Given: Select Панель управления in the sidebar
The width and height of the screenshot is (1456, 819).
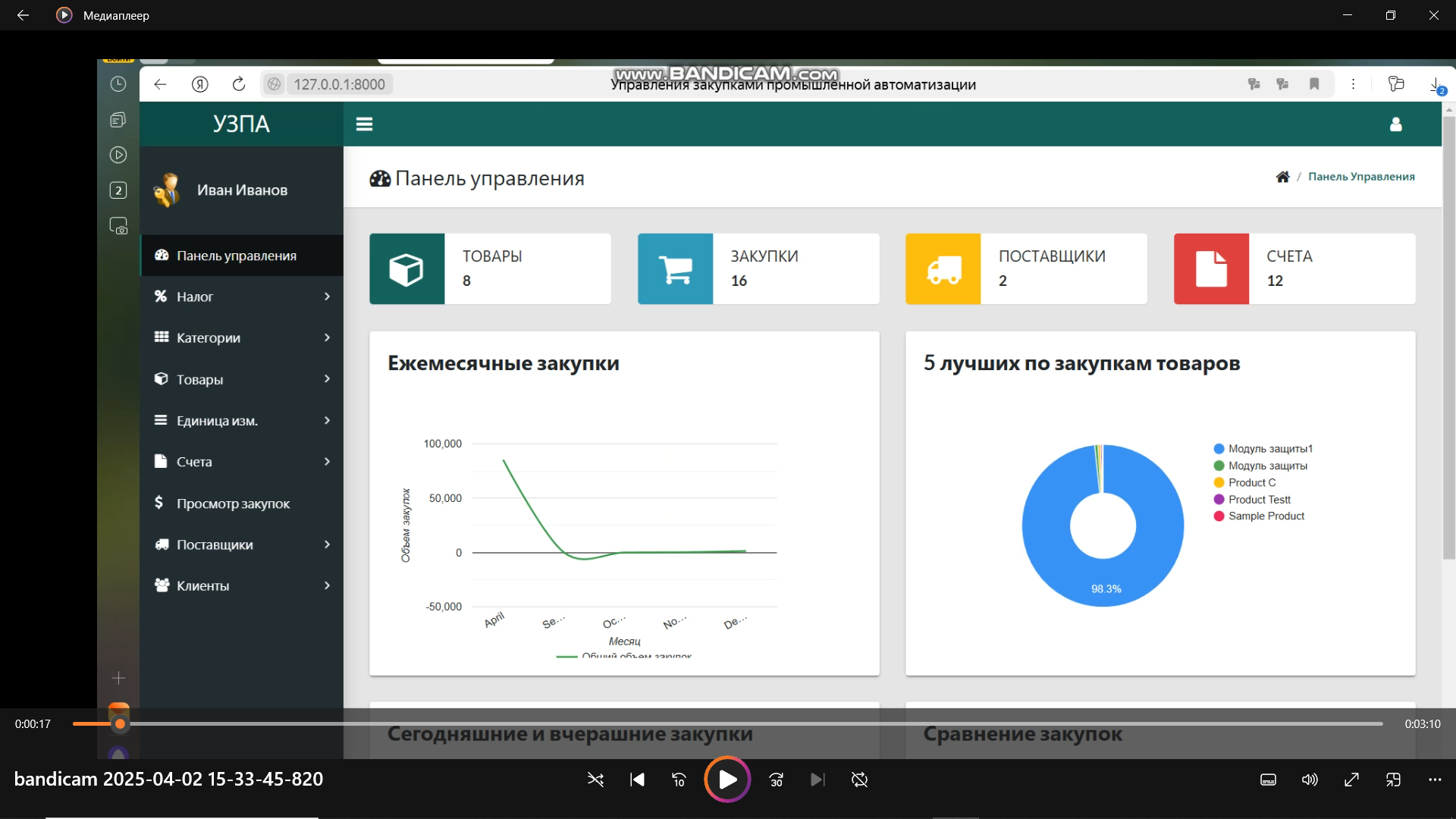Looking at the screenshot, I should (x=236, y=256).
